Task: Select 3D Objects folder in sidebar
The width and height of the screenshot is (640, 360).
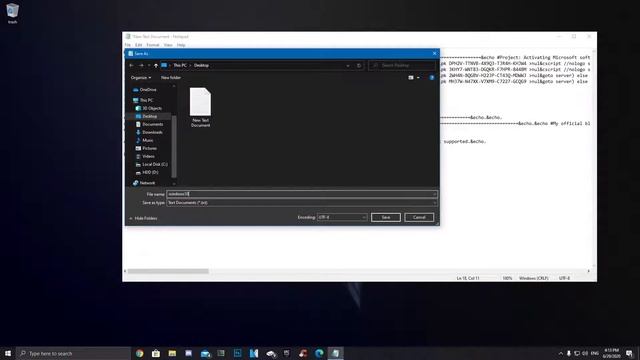Action: tap(149, 108)
